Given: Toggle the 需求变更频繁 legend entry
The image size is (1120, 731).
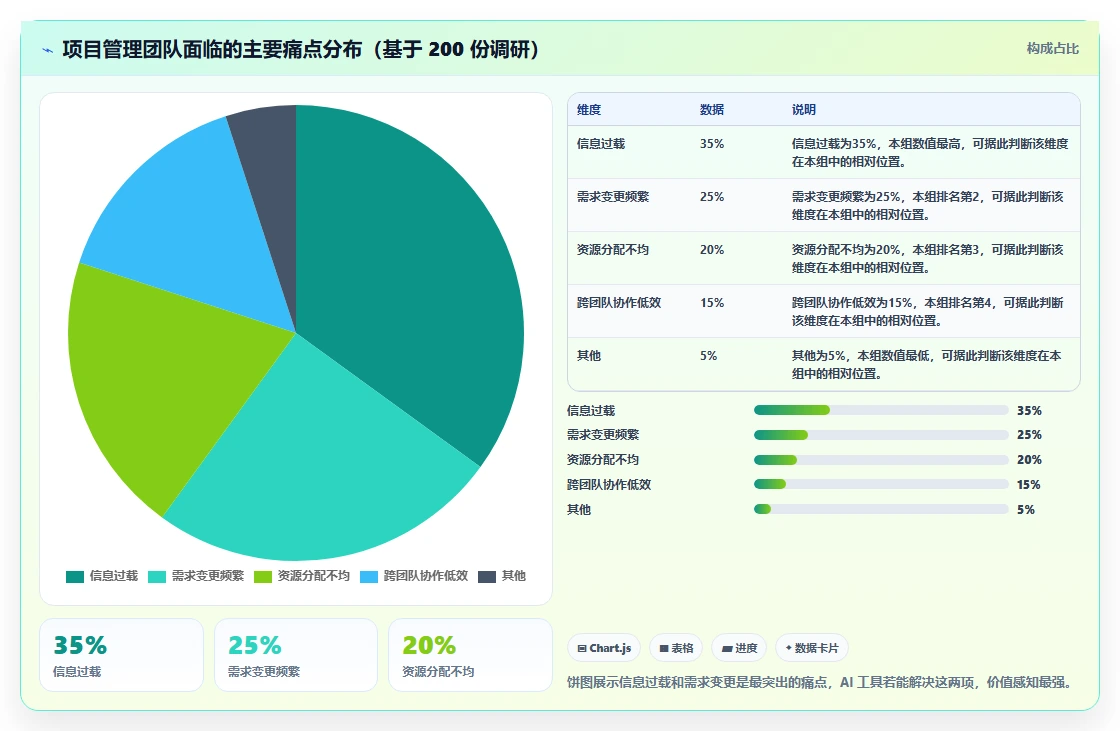Looking at the screenshot, I should click(196, 576).
